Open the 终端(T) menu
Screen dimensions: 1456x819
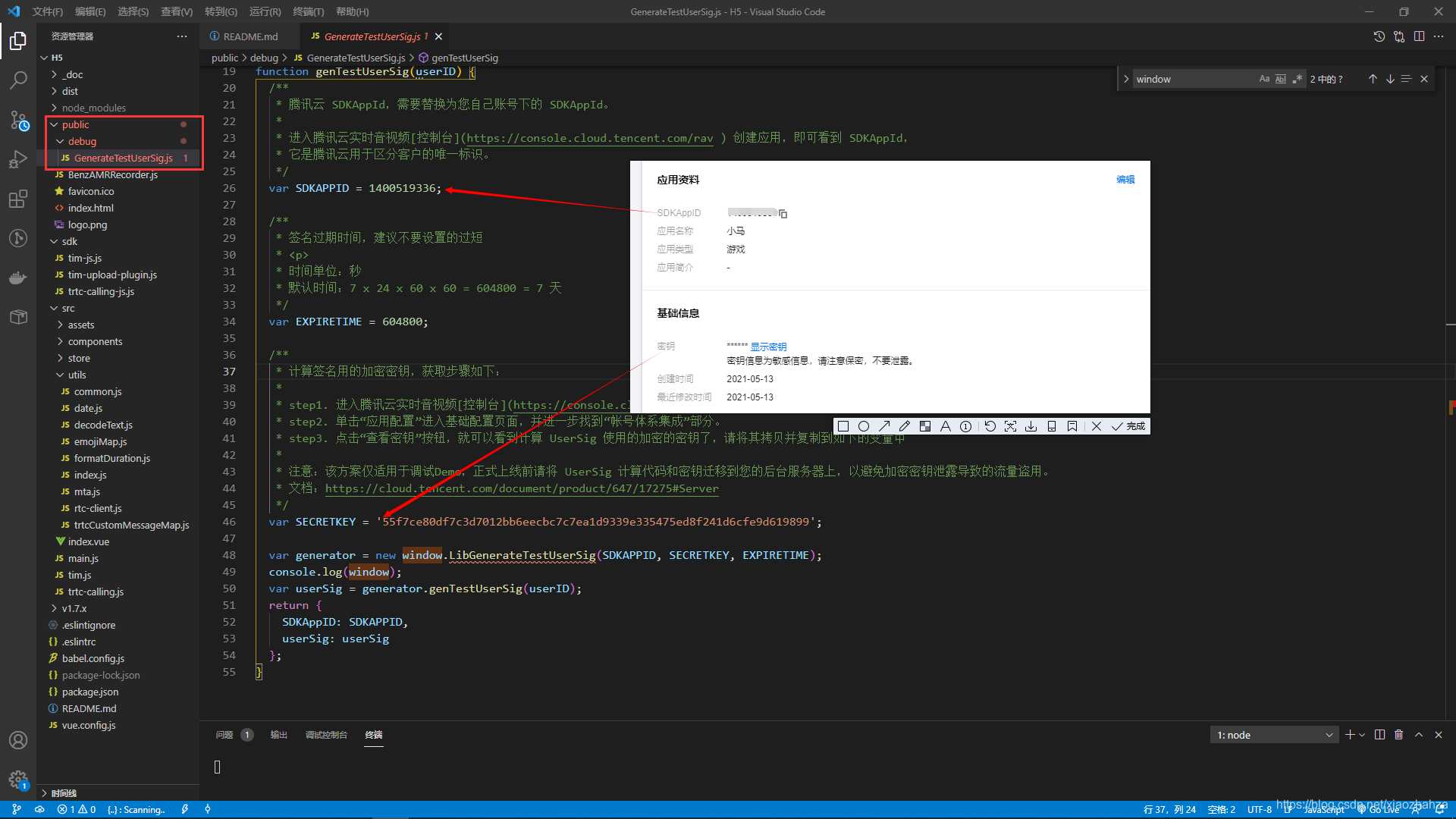click(309, 11)
